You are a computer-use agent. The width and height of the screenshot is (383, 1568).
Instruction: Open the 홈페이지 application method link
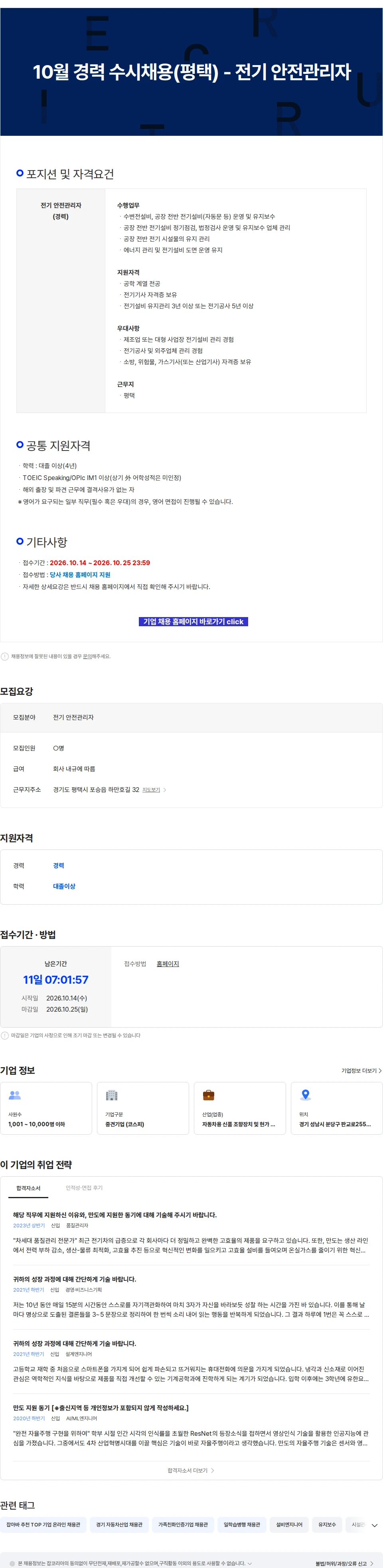tap(168, 964)
